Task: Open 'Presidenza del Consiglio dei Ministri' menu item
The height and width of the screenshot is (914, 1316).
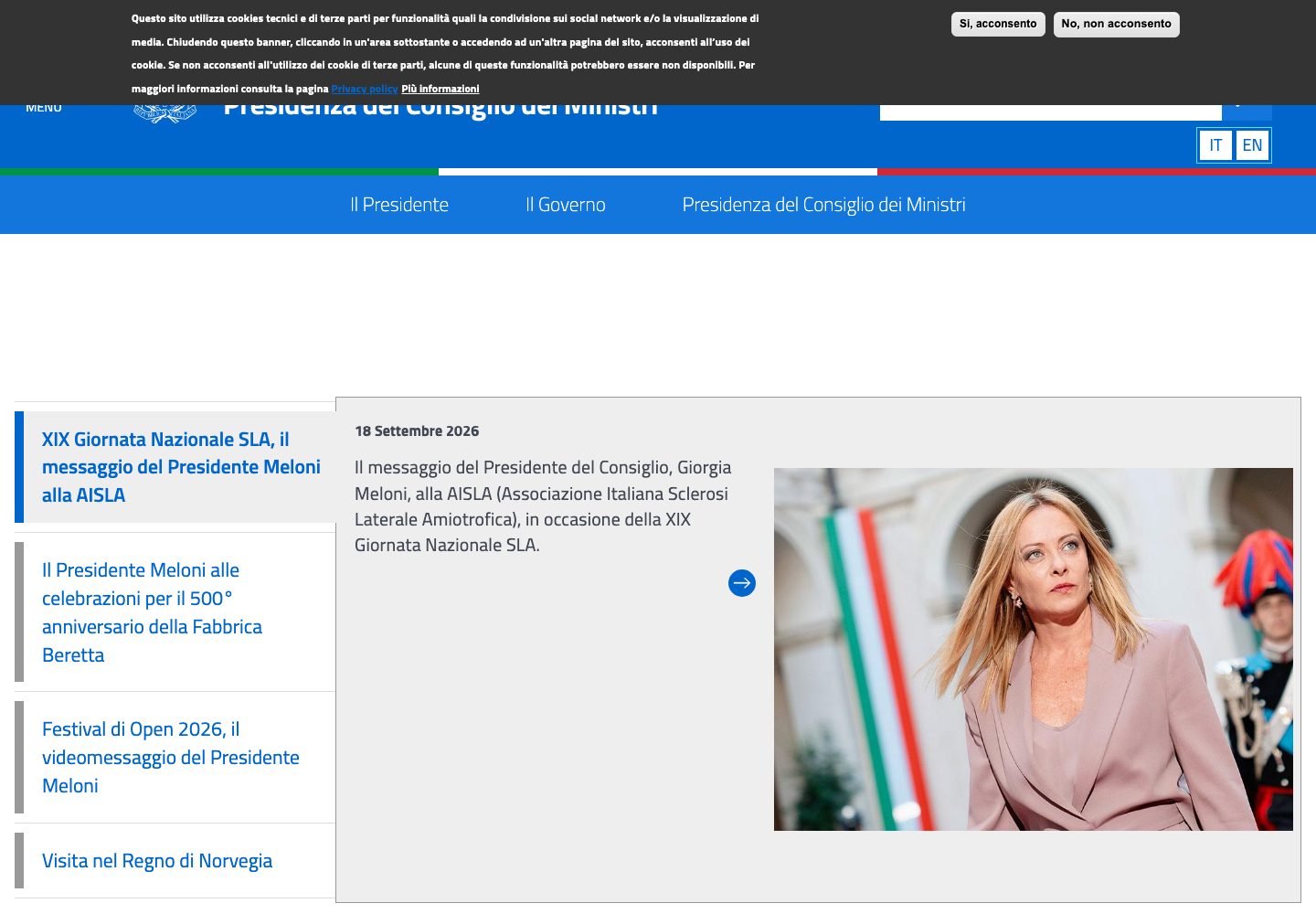Action: pos(823,205)
